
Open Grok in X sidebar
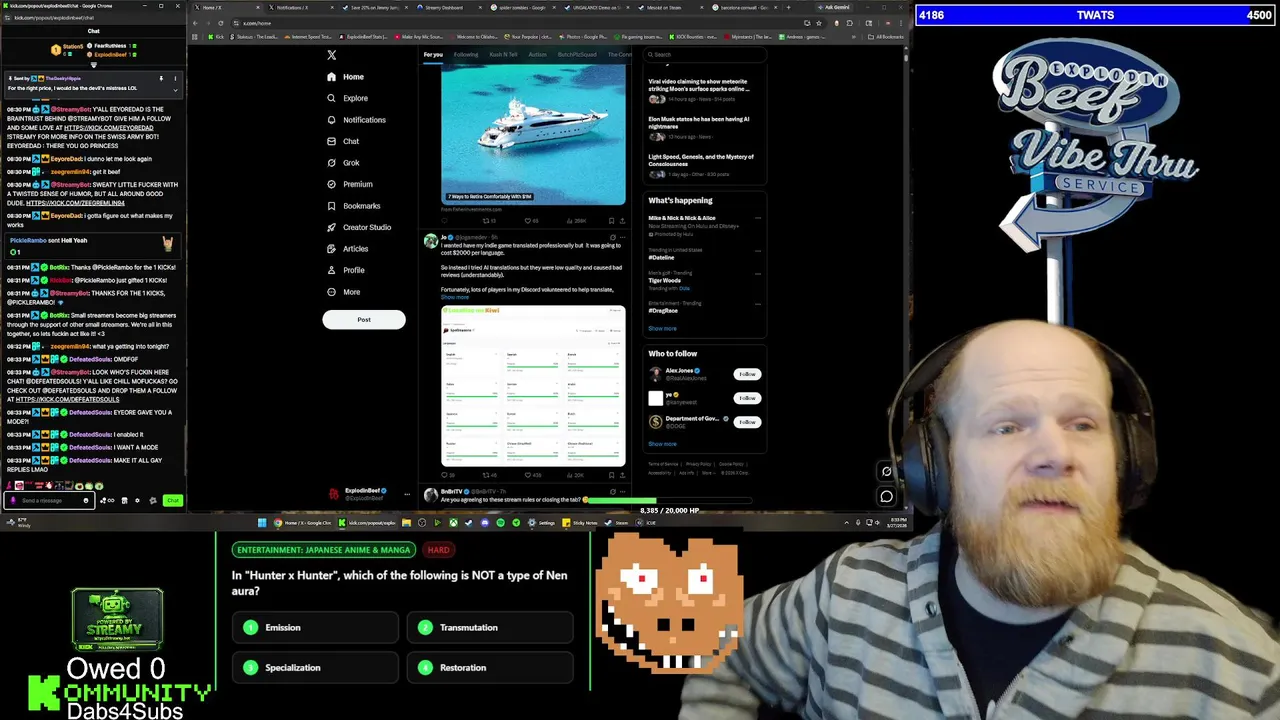pyautogui.click(x=343, y=163)
